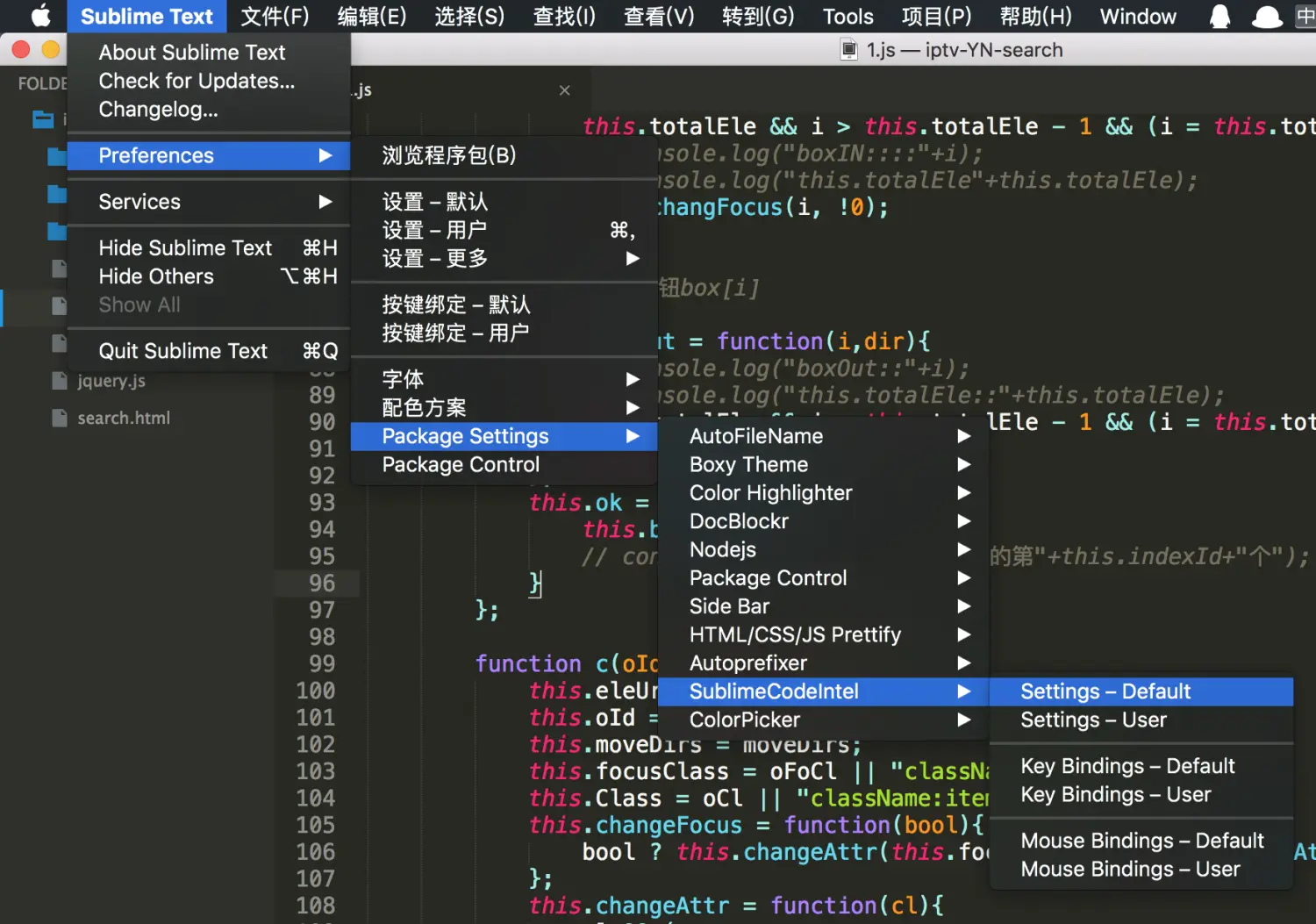Open the Window menu
The height and width of the screenshot is (924, 1316).
(x=1138, y=16)
